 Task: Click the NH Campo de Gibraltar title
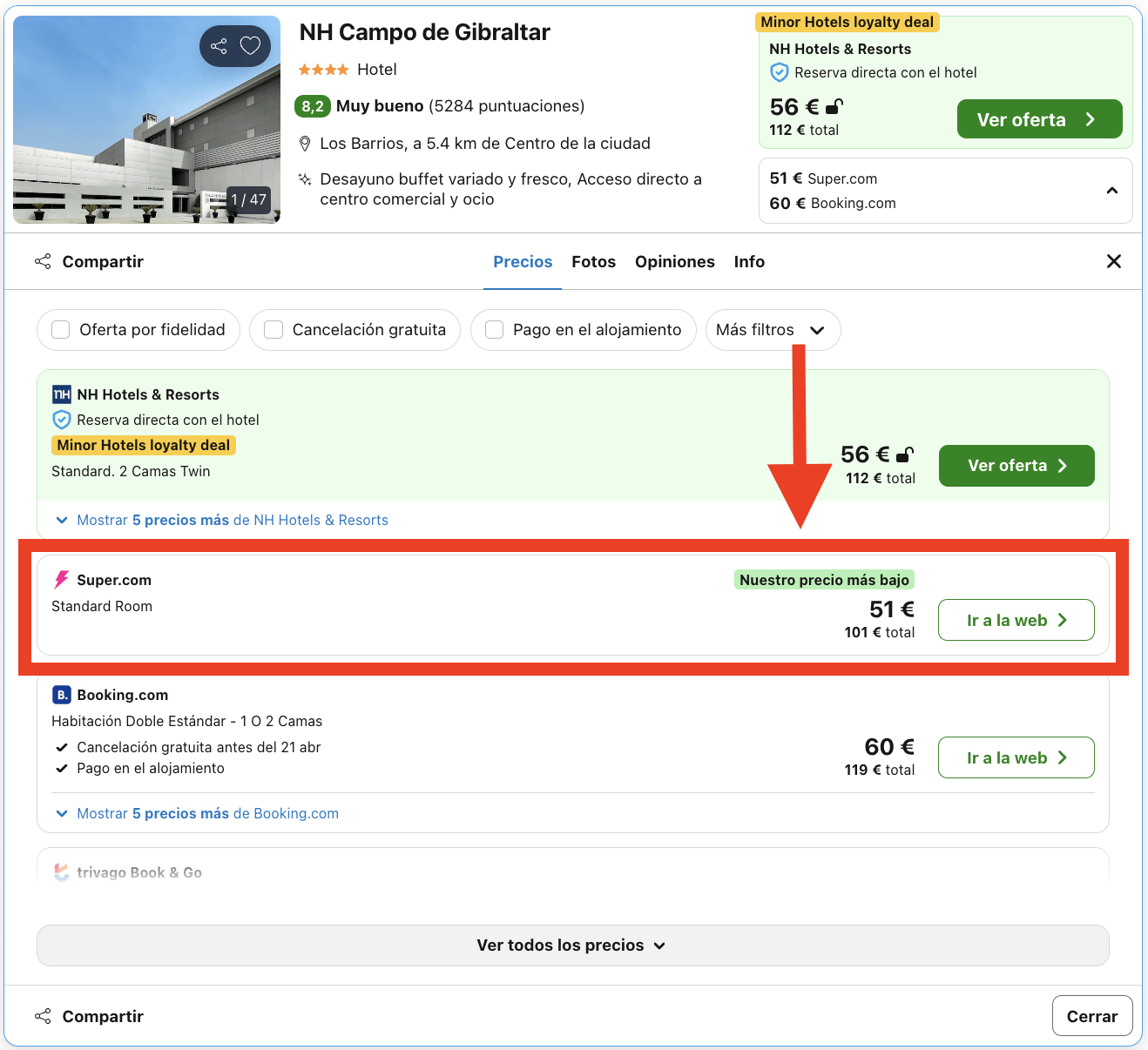click(425, 32)
